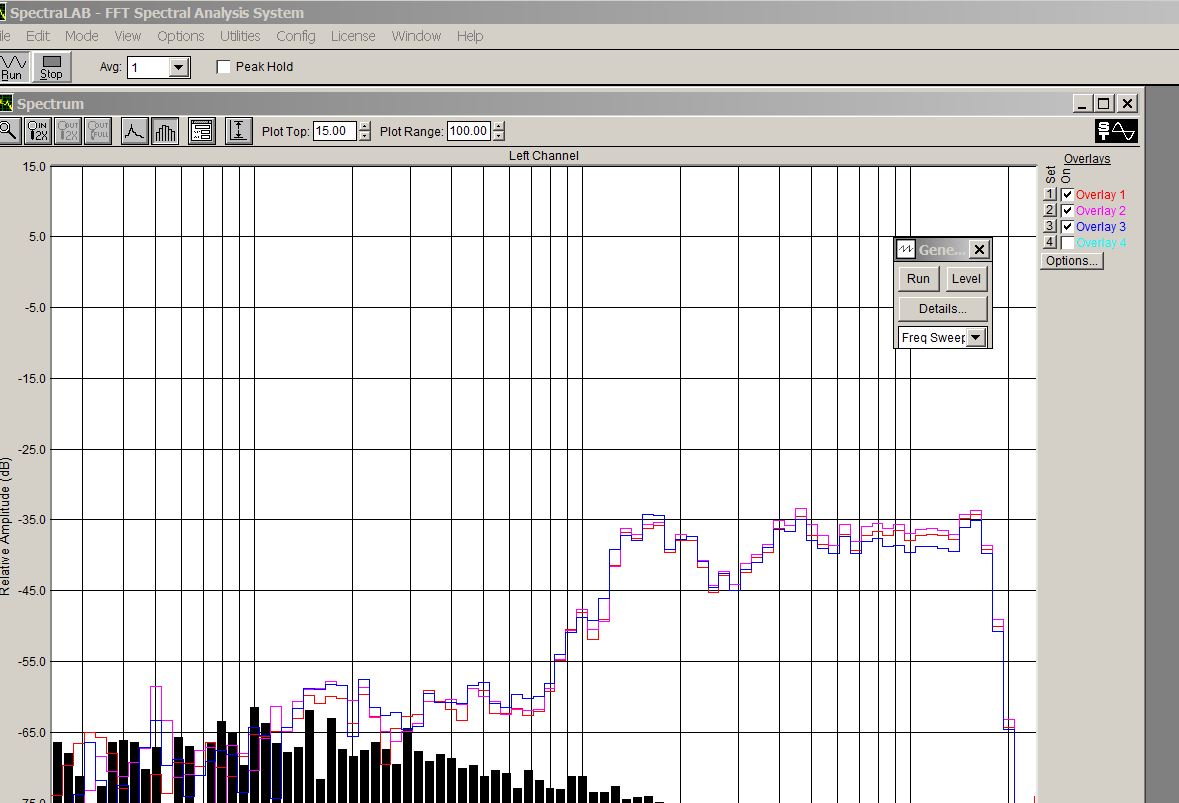Set overlay 4 with the Set button
The height and width of the screenshot is (803, 1179).
point(1050,242)
